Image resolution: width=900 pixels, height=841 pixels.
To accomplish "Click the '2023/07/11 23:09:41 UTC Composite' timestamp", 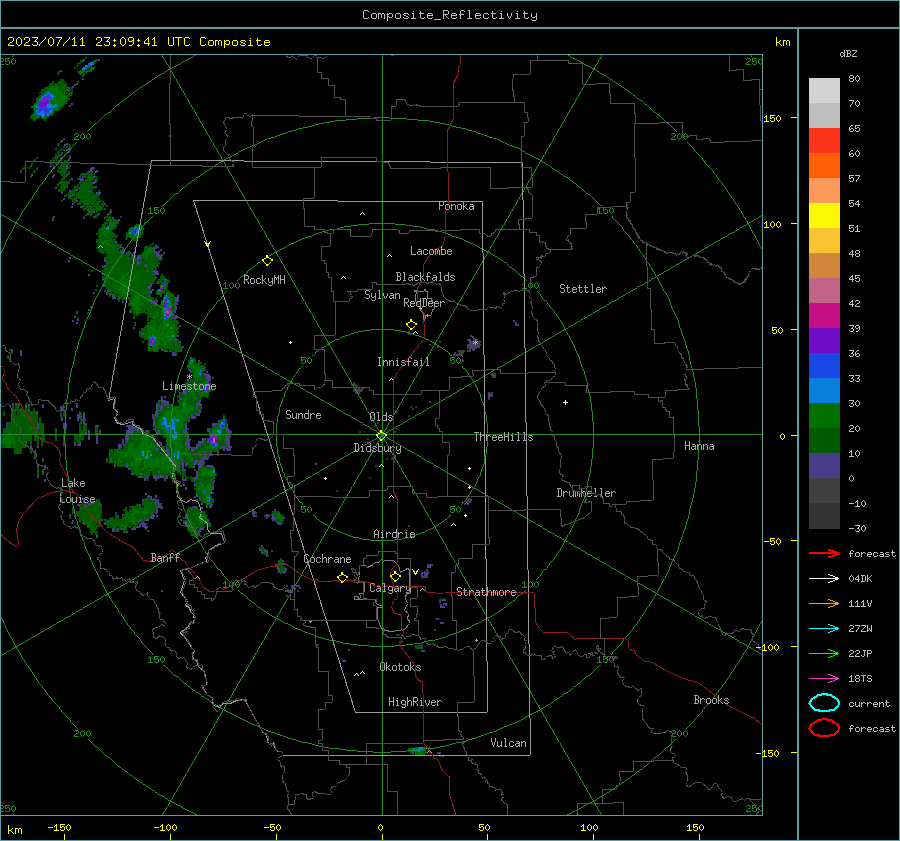I will coord(139,42).
